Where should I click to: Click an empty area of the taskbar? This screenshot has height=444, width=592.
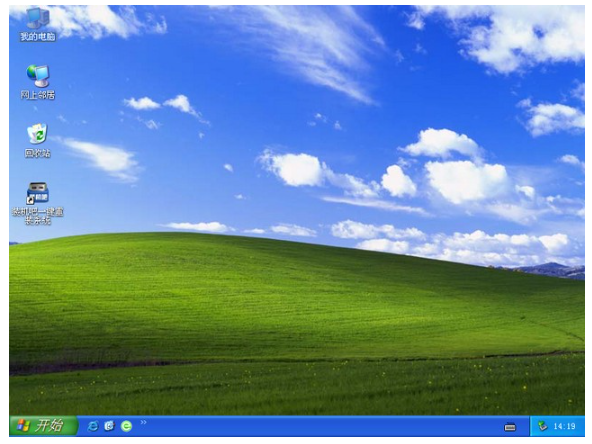tap(321, 426)
